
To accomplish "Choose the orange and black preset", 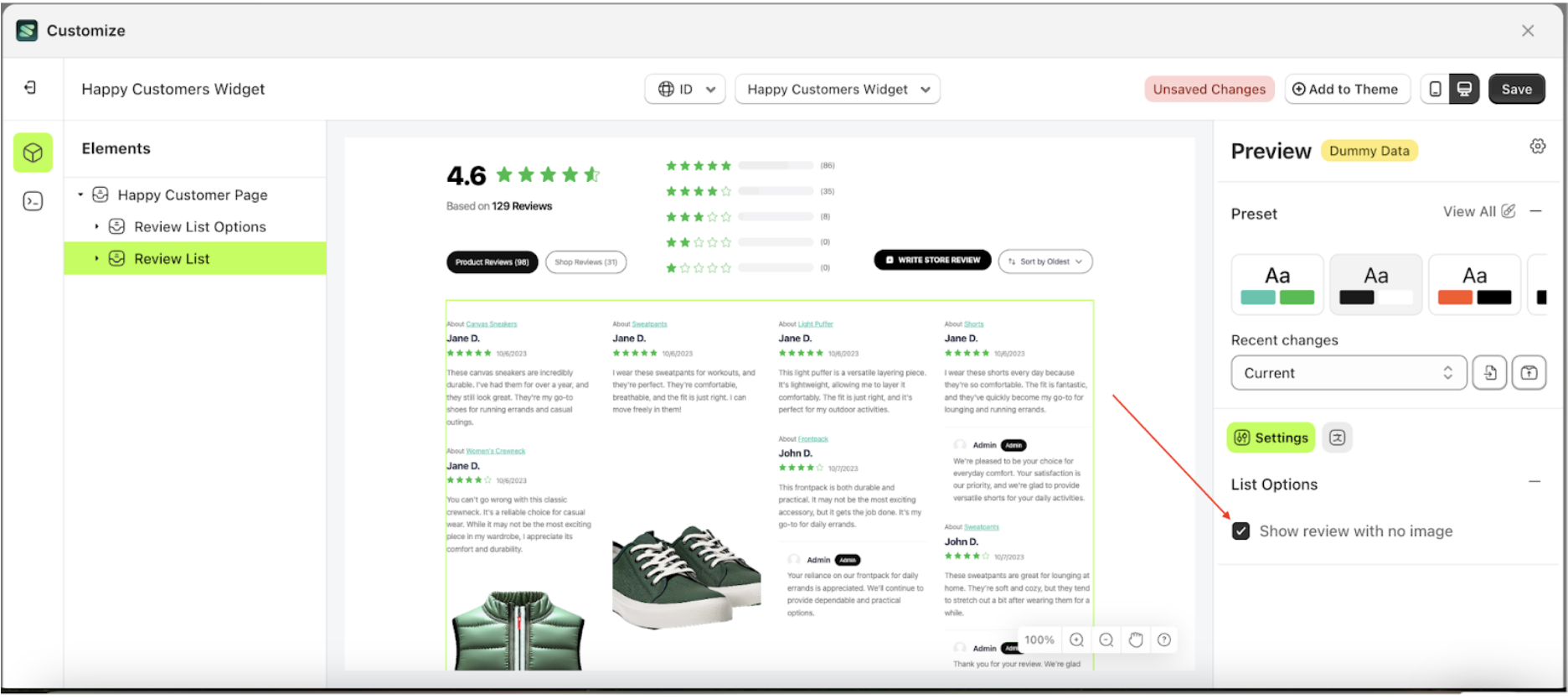I will pyautogui.click(x=1474, y=285).
